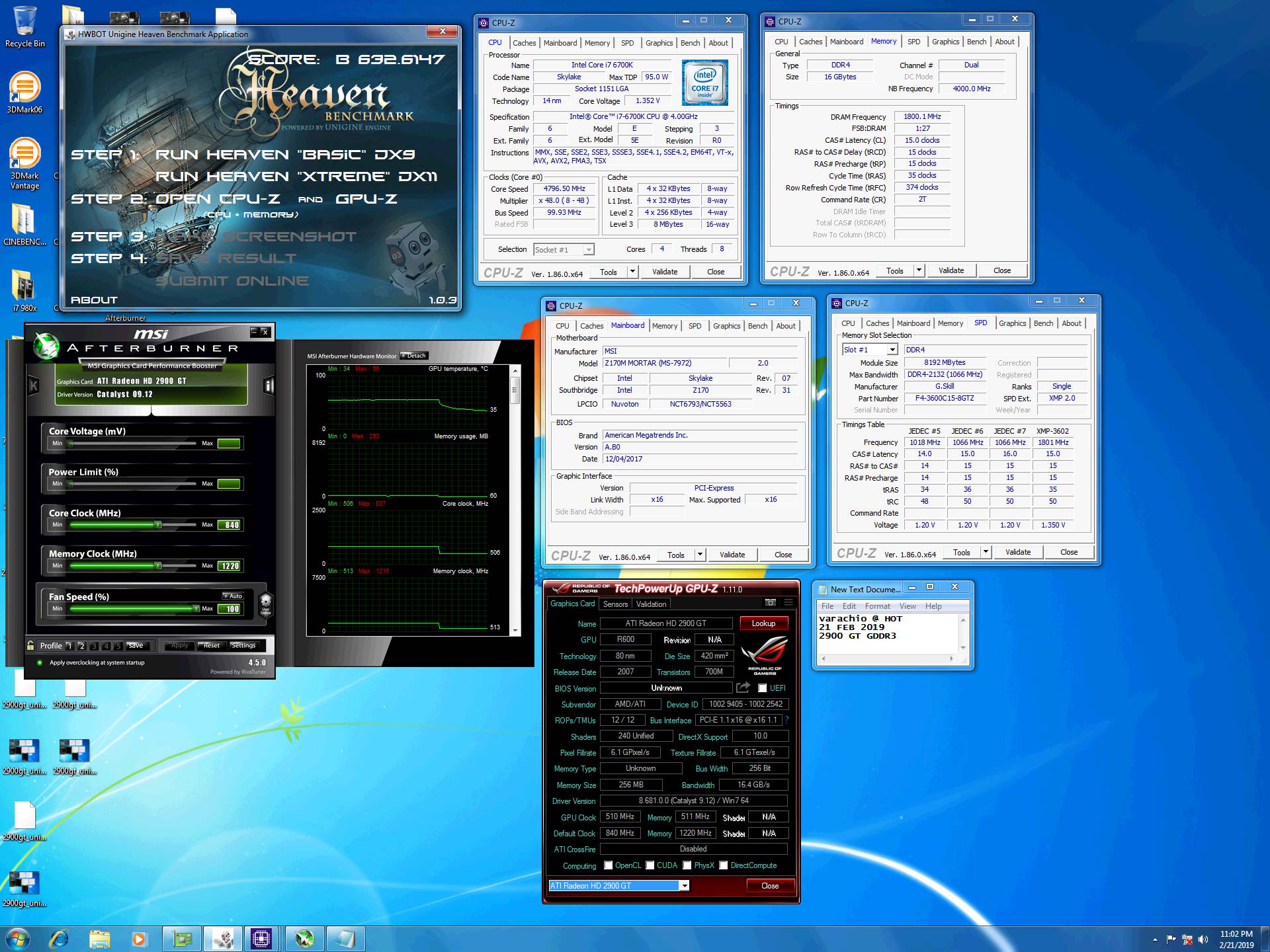Viewport: 1270px width, 952px height.
Task: Toggle the UEFI checkbox in GPU-Z
Action: pyautogui.click(x=762, y=688)
